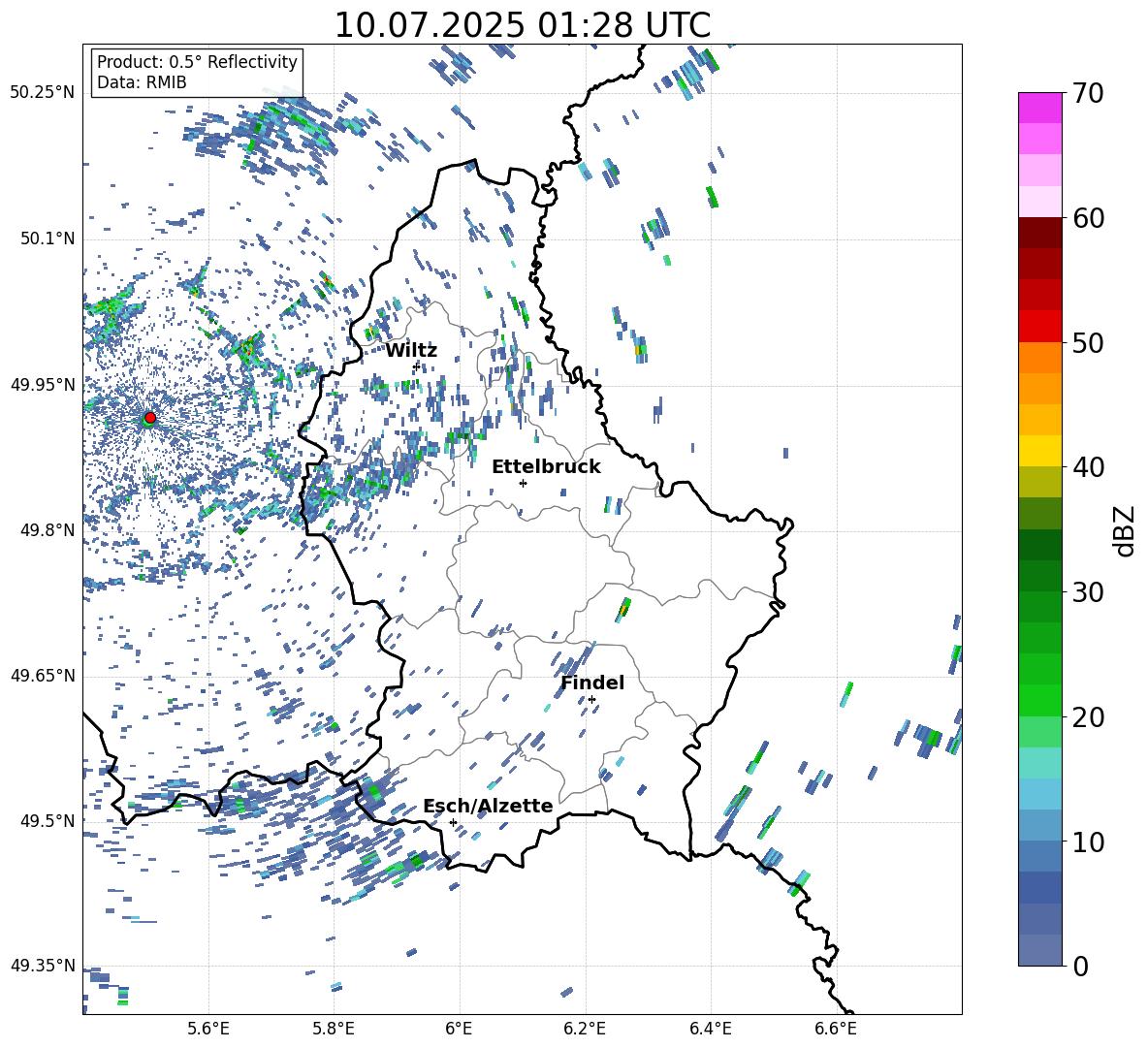
Task: Click the 20 value on colorbar
Action: (1088, 716)
